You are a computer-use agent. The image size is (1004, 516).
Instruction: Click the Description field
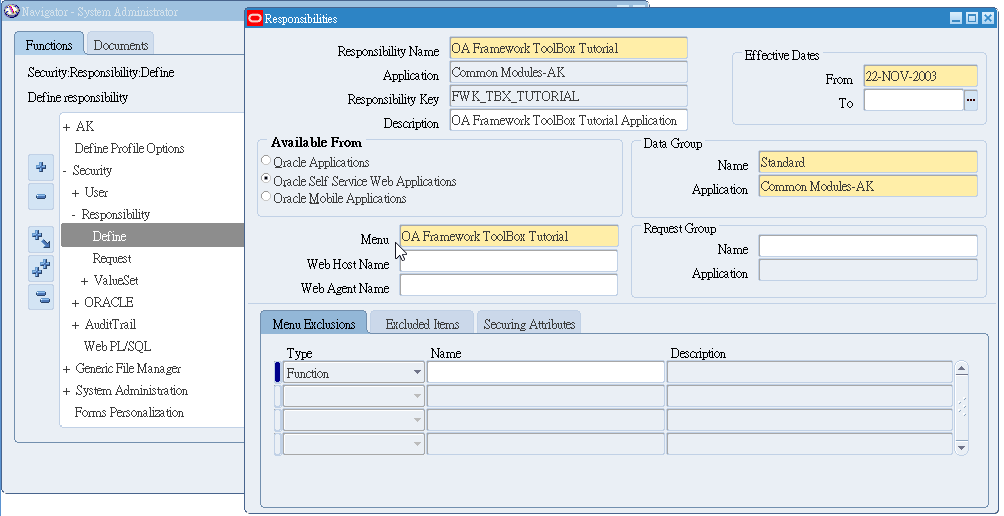[569, 120]
